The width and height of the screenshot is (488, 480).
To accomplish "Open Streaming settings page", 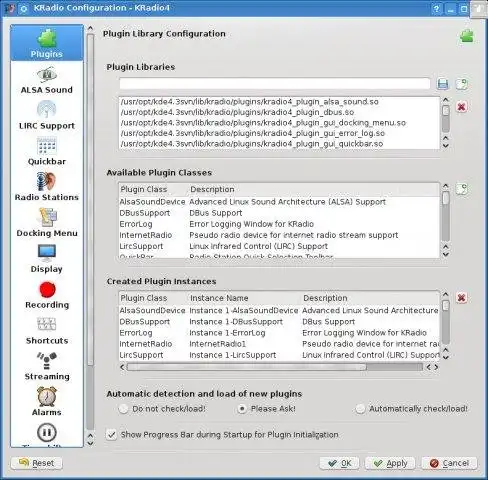I will [x=47, y=367].
